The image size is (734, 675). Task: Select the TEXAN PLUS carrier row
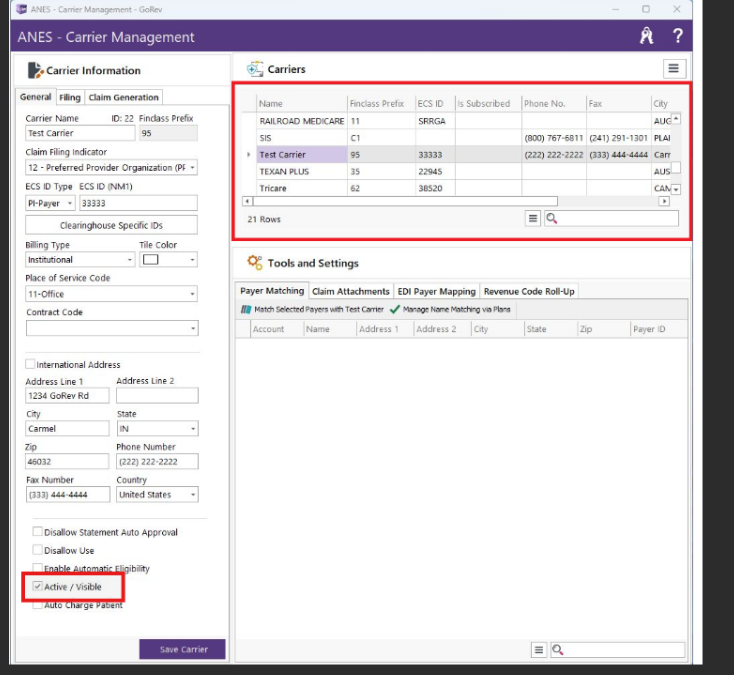coord(284,172)
